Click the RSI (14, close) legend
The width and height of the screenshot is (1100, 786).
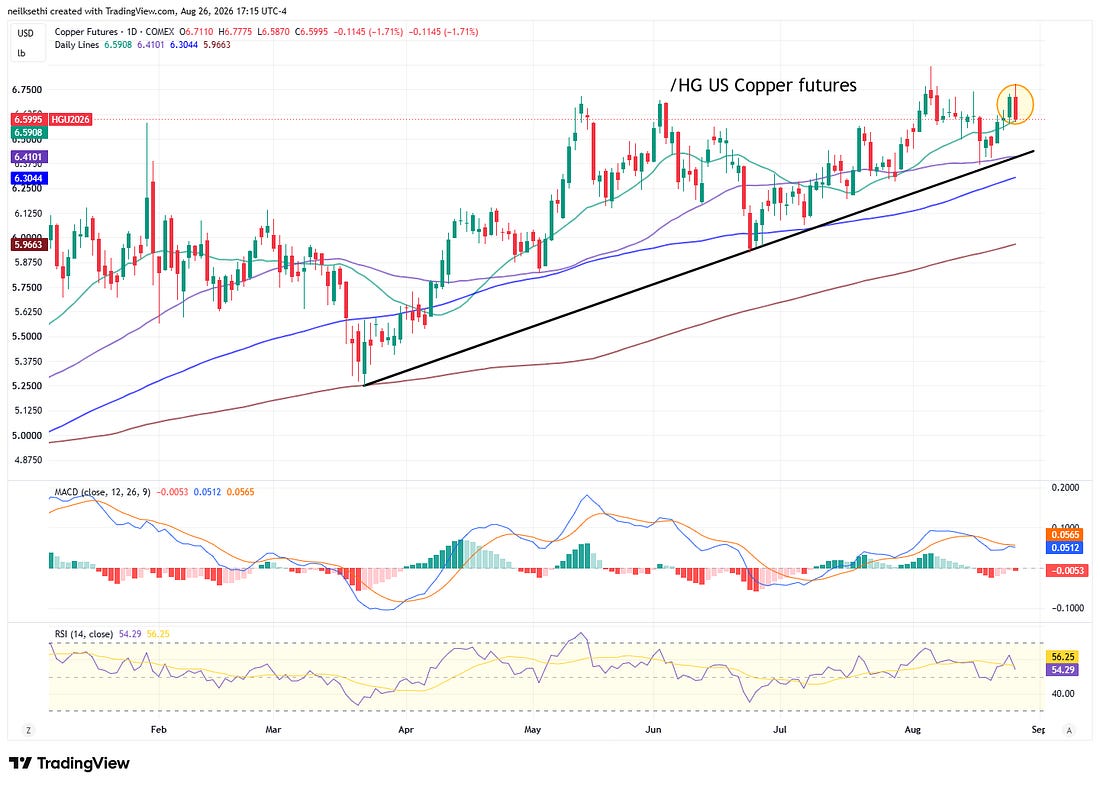point(84,634)
